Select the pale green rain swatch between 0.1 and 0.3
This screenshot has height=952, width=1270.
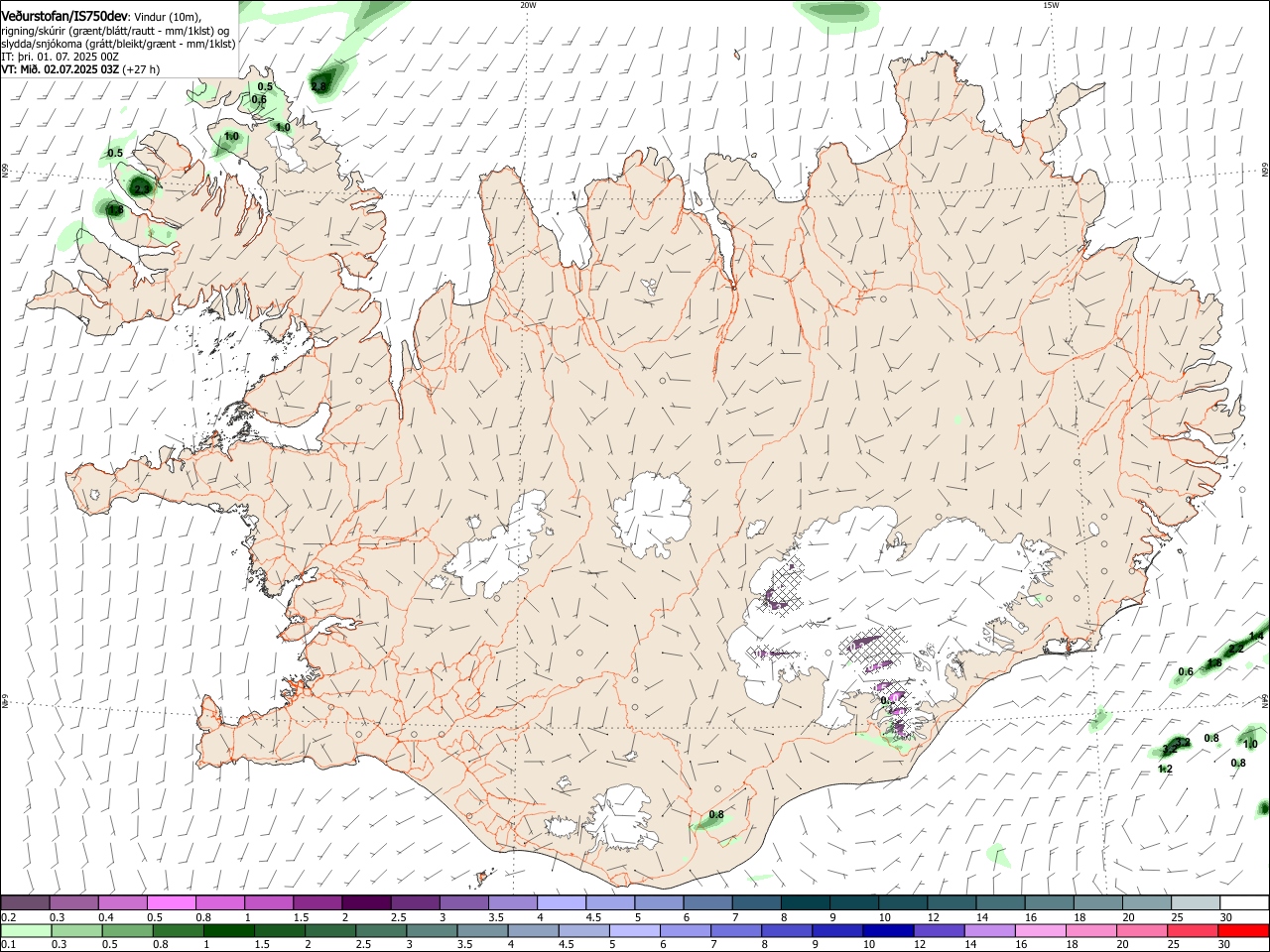(26, 931)
